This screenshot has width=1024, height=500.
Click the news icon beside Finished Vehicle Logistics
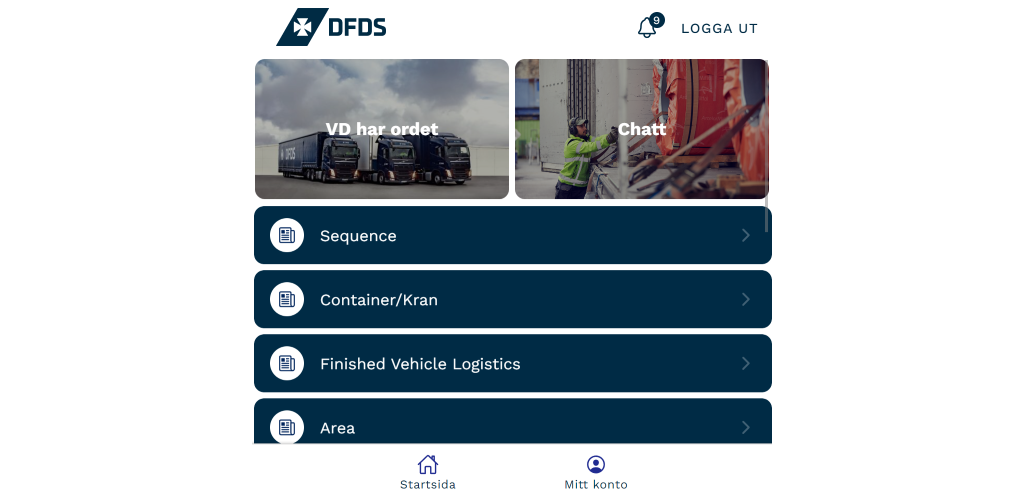click(x=287, y=363)
